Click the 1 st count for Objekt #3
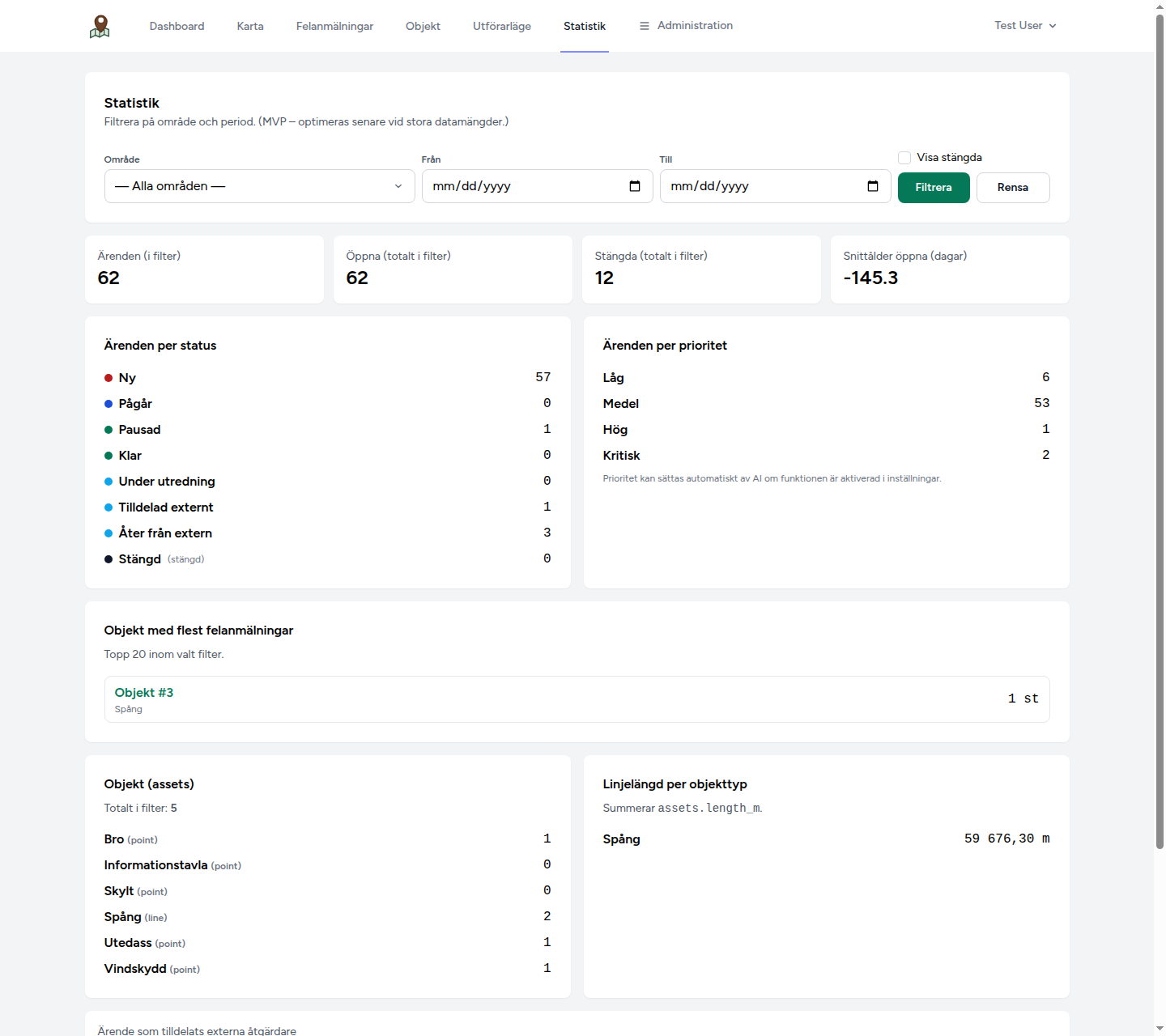Viewport: 1166px width, 1036px height. pyautogui.click(x=1023, y=698)
